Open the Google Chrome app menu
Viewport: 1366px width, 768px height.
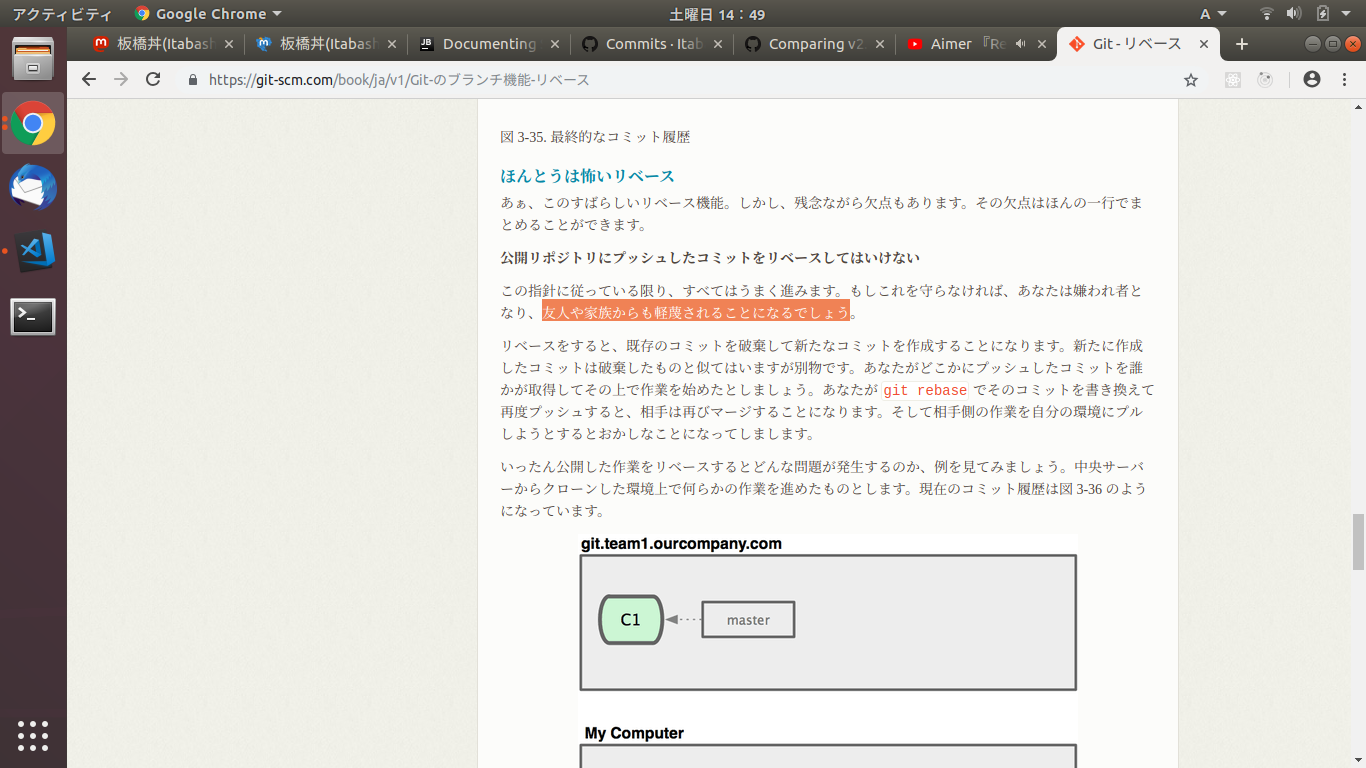pyautogui.click(x=208, y=14)
